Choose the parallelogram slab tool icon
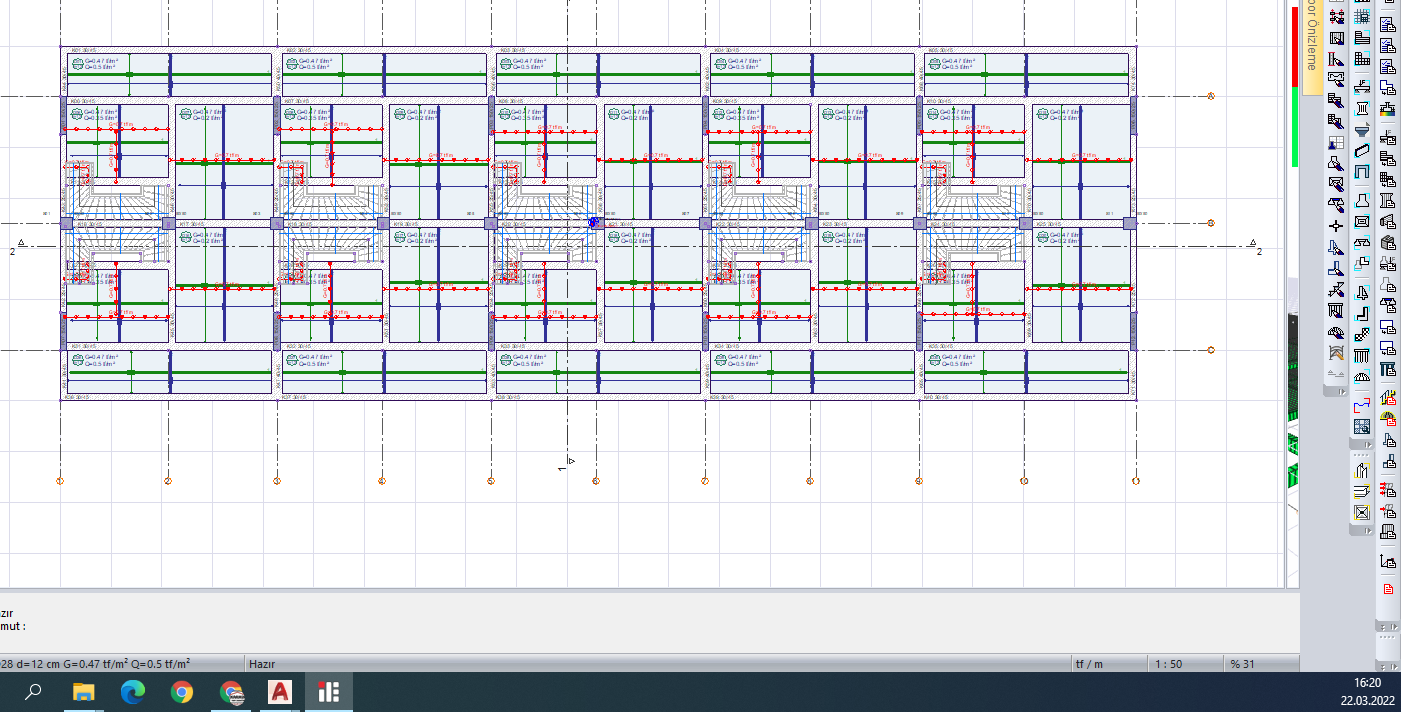The height and width of the screenshot is (712, 1401). [1362, 150]
